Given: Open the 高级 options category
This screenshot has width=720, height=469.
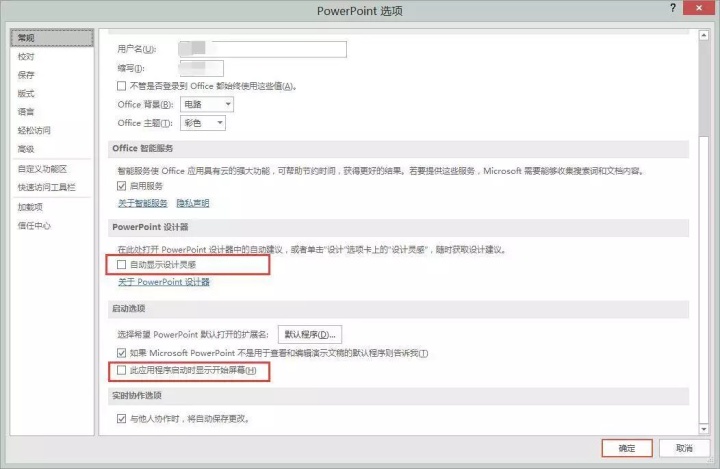Looking at the screenshot, I should click(x=26, y=149).
